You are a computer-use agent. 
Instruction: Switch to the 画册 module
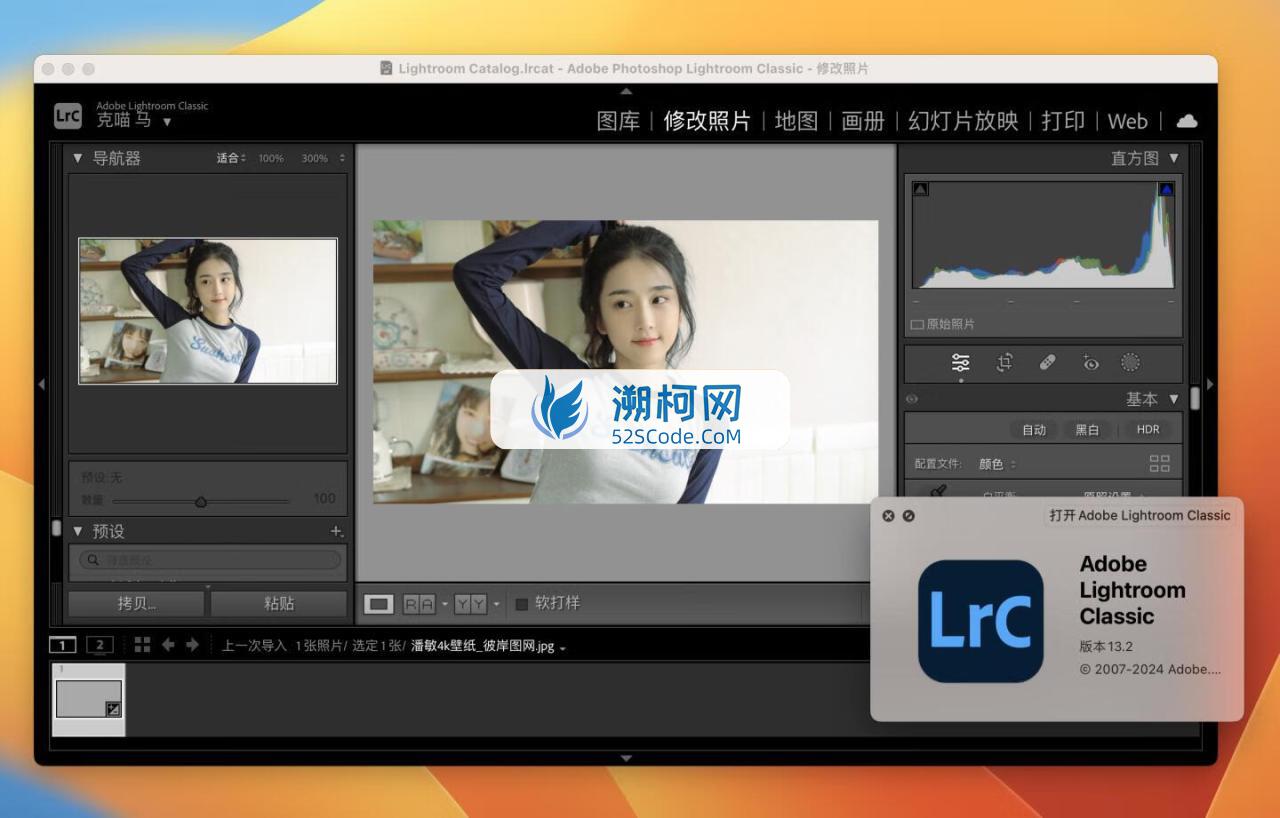(x=863, y=121)
